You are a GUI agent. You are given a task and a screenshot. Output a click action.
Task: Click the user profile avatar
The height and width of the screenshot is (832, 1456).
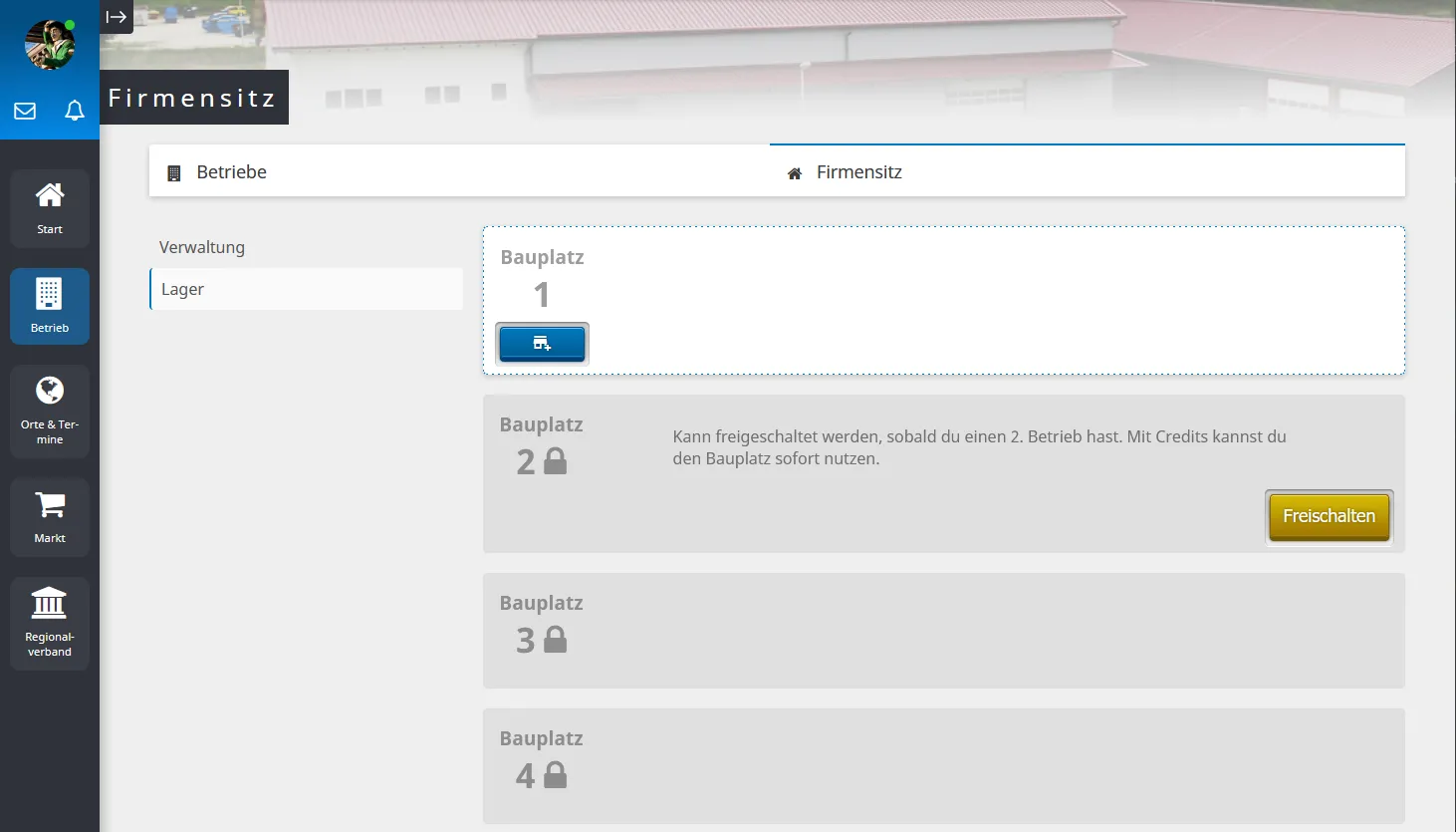tap(49, 45)
